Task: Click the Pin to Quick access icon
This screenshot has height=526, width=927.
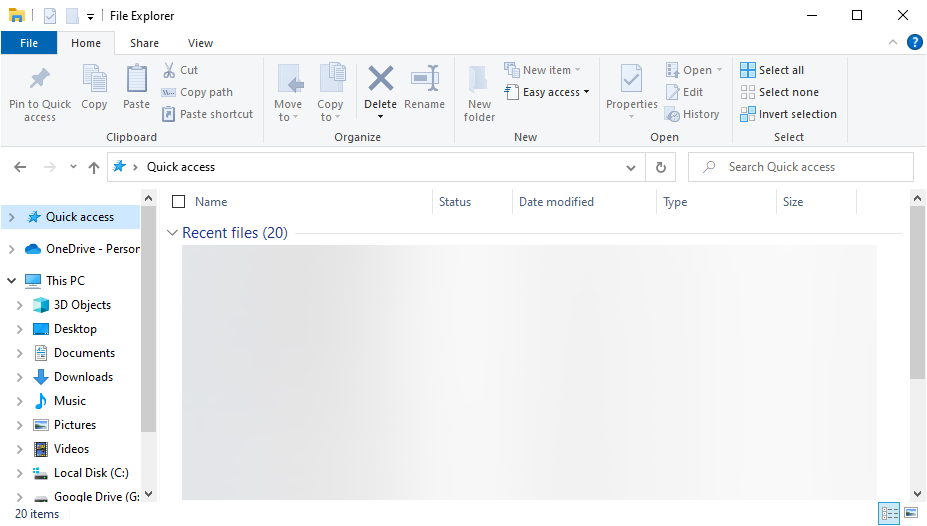Action: click(40, 79)
